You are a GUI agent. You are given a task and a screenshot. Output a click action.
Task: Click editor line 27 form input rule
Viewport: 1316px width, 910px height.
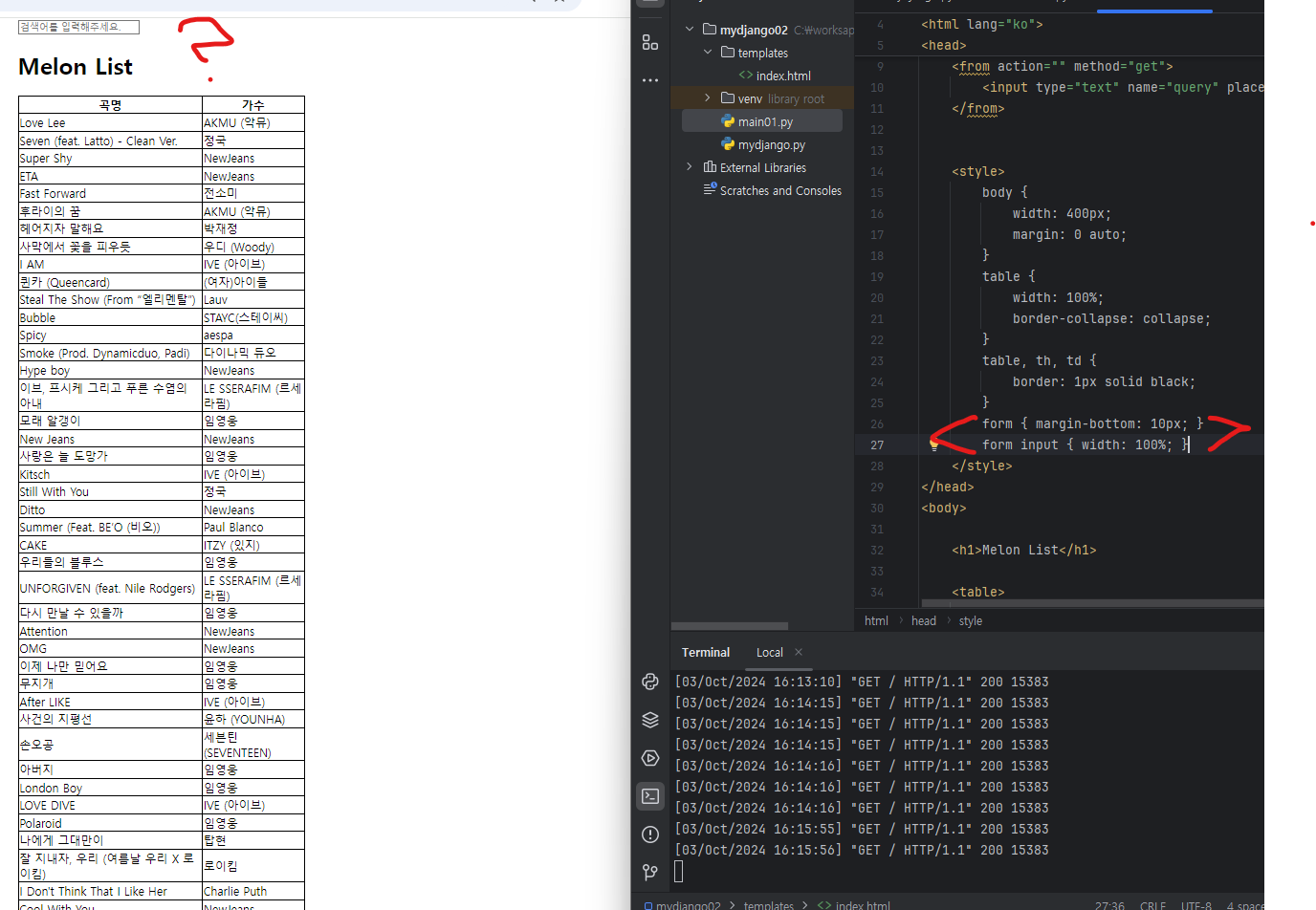[x=1086, y=444]
